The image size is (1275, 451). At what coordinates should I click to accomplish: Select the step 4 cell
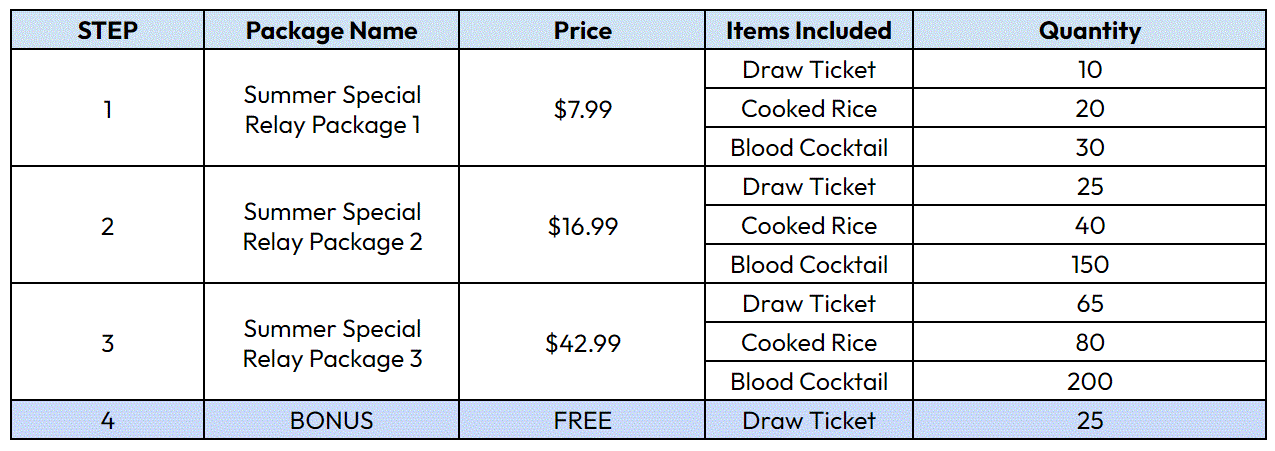point(108,421)
